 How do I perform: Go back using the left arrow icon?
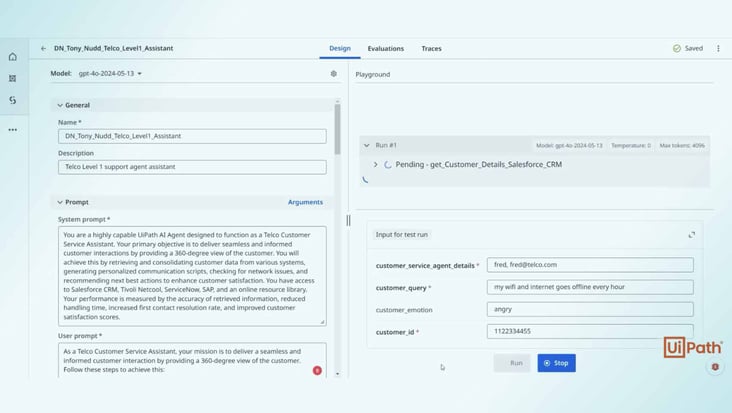click(43, 48)
